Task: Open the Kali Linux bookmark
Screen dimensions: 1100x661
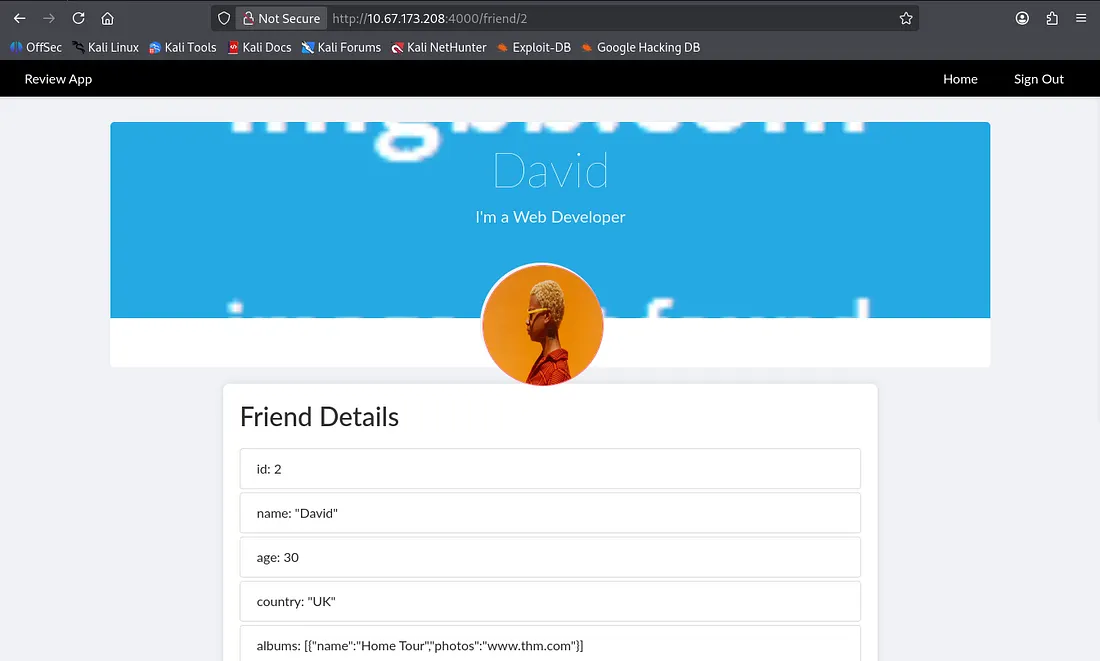Action: tap(105, 47)
